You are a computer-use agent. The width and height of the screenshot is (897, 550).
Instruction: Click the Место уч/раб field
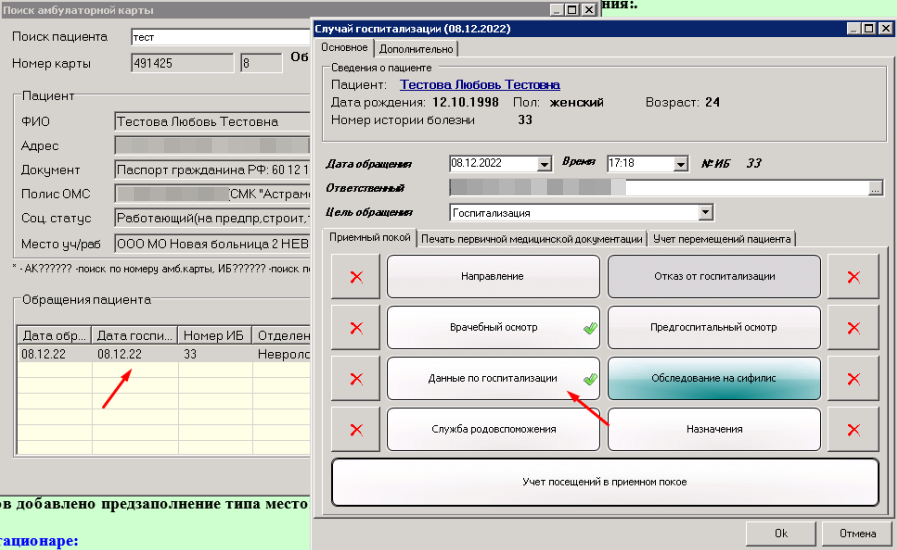[212, 244]
